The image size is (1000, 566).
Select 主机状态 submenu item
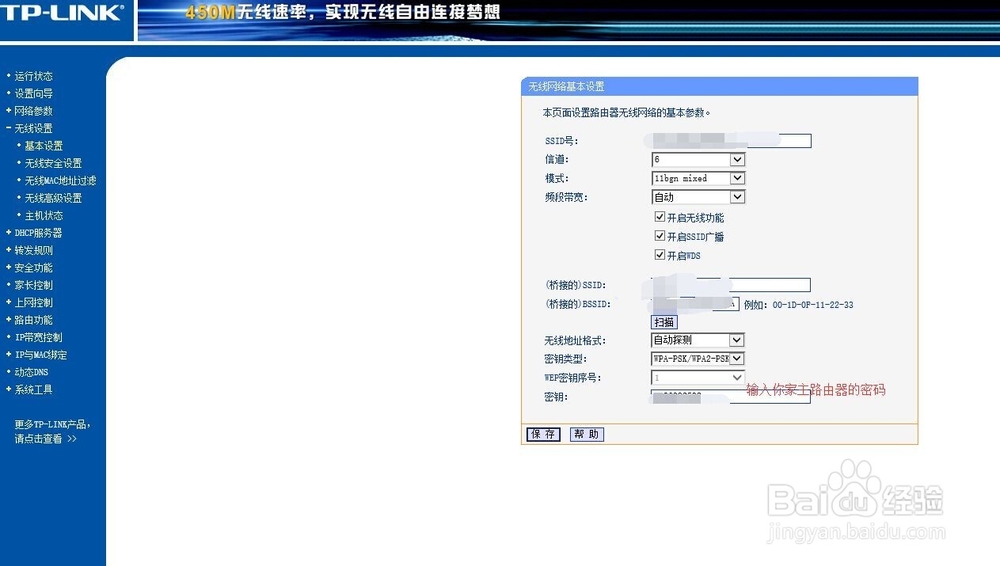point(43,215)
